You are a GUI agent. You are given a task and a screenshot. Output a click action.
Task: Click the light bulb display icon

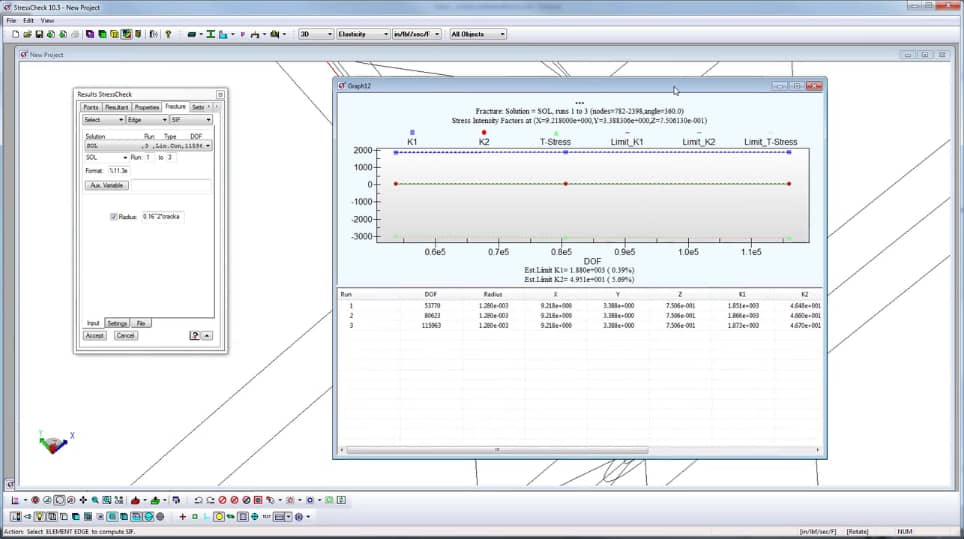[x=39, y=517]
